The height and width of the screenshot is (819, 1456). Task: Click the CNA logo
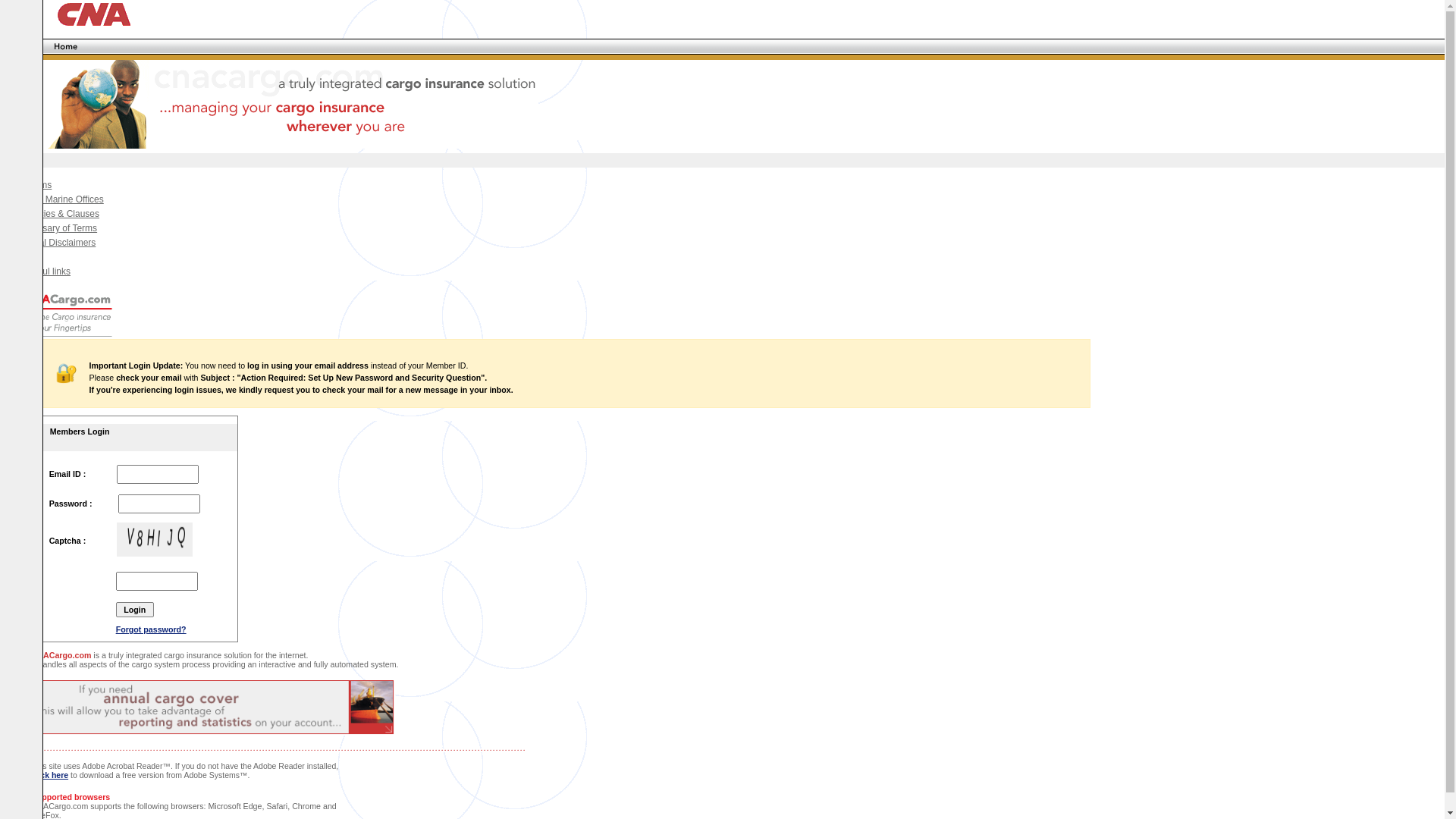pyautogui.click(x=93, y=14)
